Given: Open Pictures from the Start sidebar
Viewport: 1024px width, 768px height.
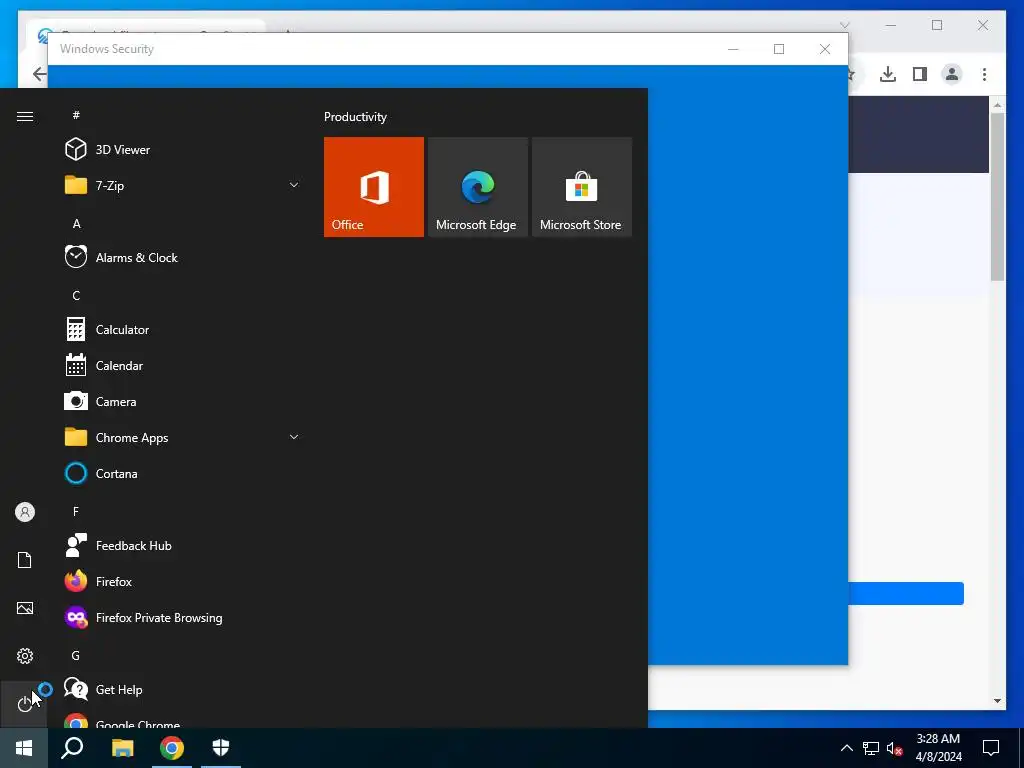Looking at the screenshot, I should [25, 608].
